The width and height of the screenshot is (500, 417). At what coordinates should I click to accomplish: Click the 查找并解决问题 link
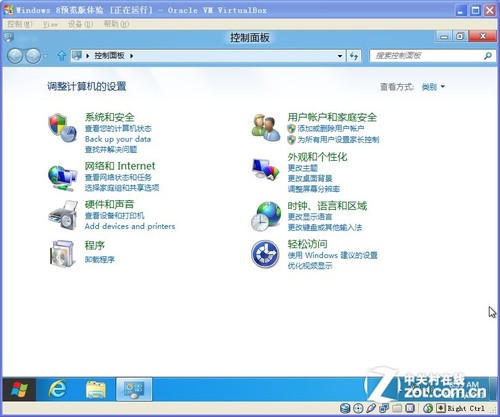pyautogui.click(x=111, y=149)
